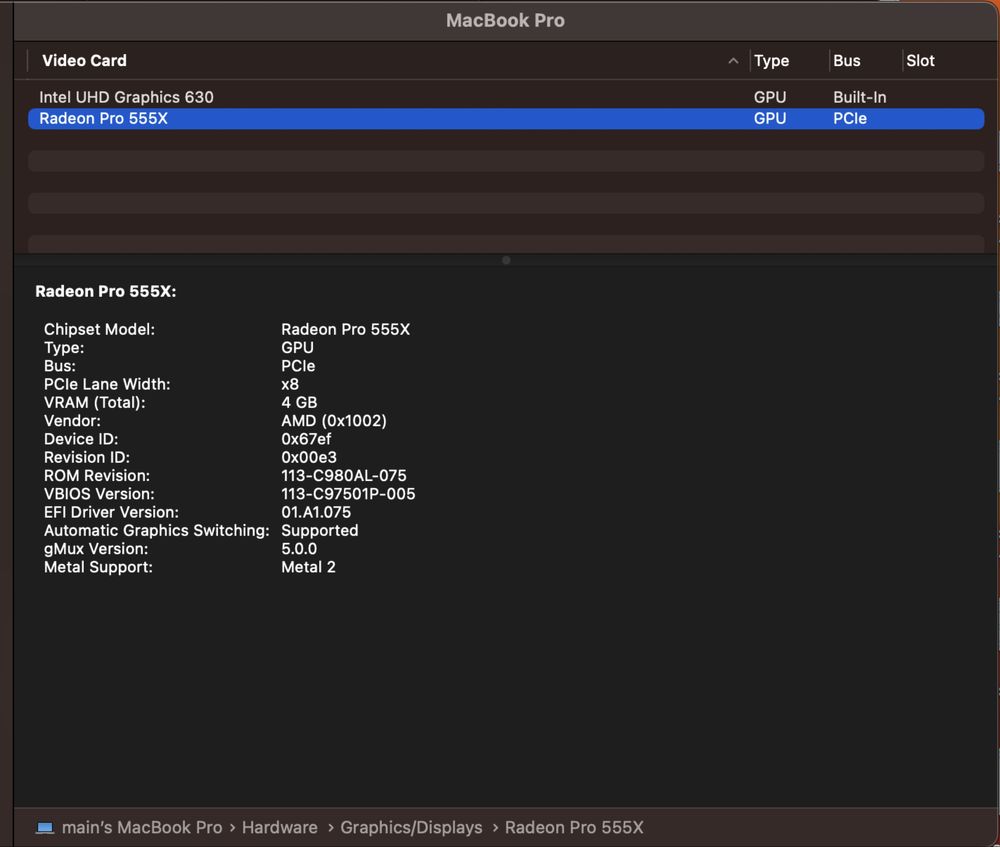Click the "Revision ID:" label
This screenshot has height=847, width=1000.
(x=87, y=457)
